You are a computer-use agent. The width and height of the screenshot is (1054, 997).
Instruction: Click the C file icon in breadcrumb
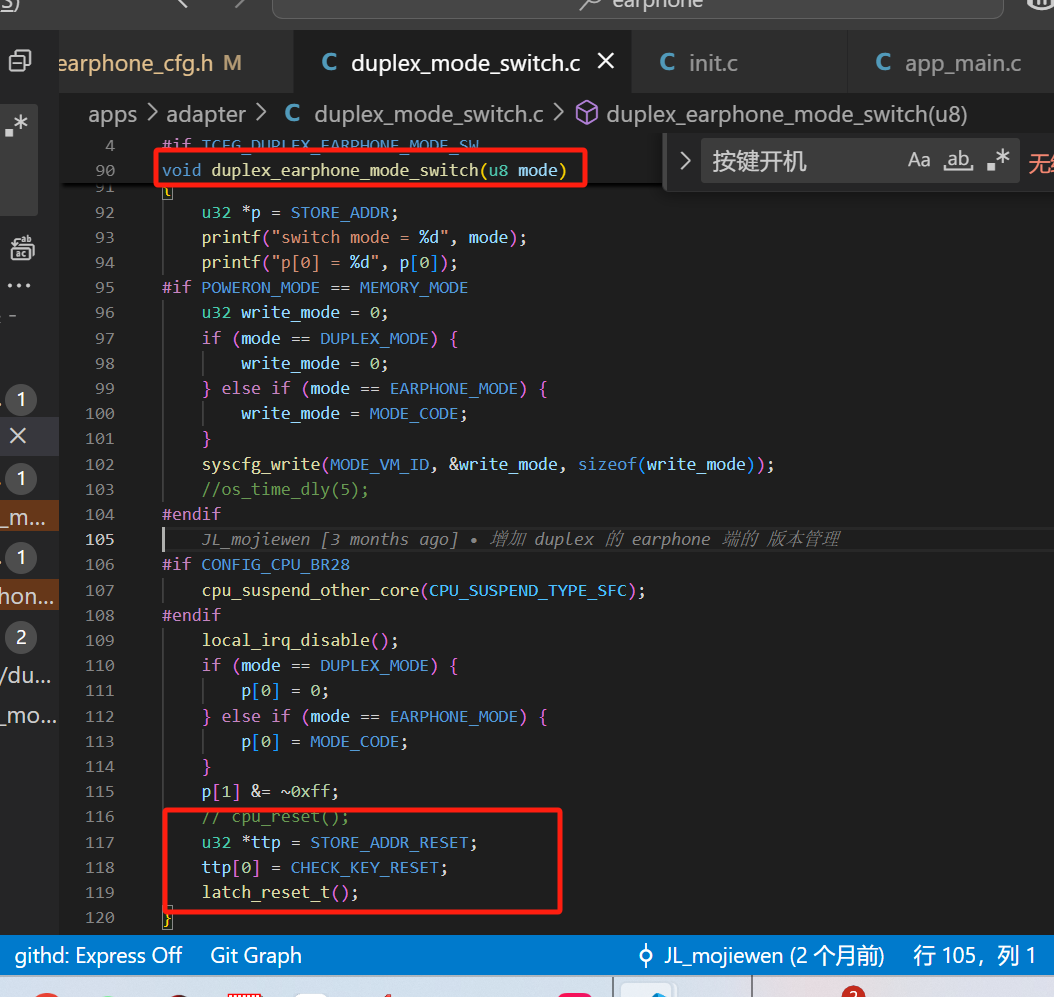pyautogui.click(x=292, y=113)
